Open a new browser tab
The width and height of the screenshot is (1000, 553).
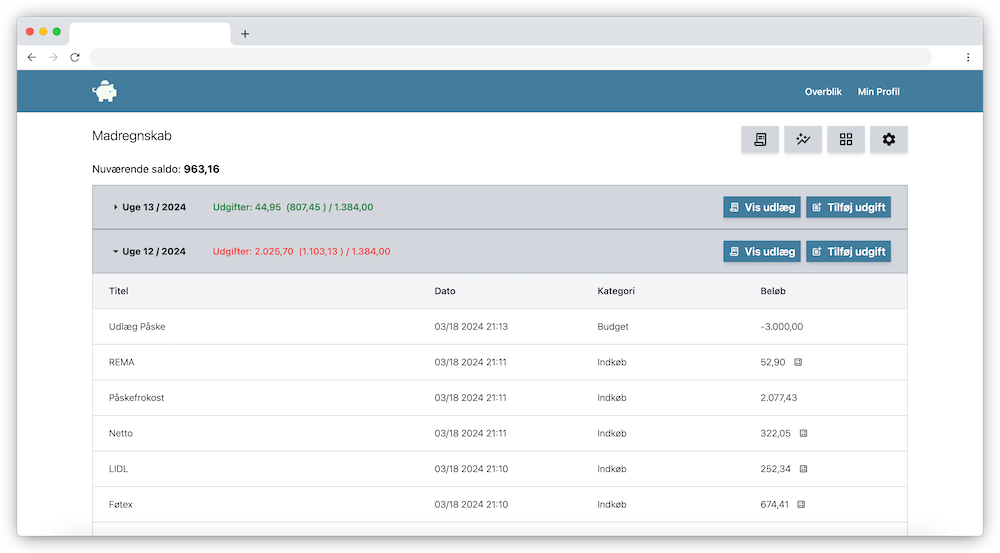tap(245, 34)
